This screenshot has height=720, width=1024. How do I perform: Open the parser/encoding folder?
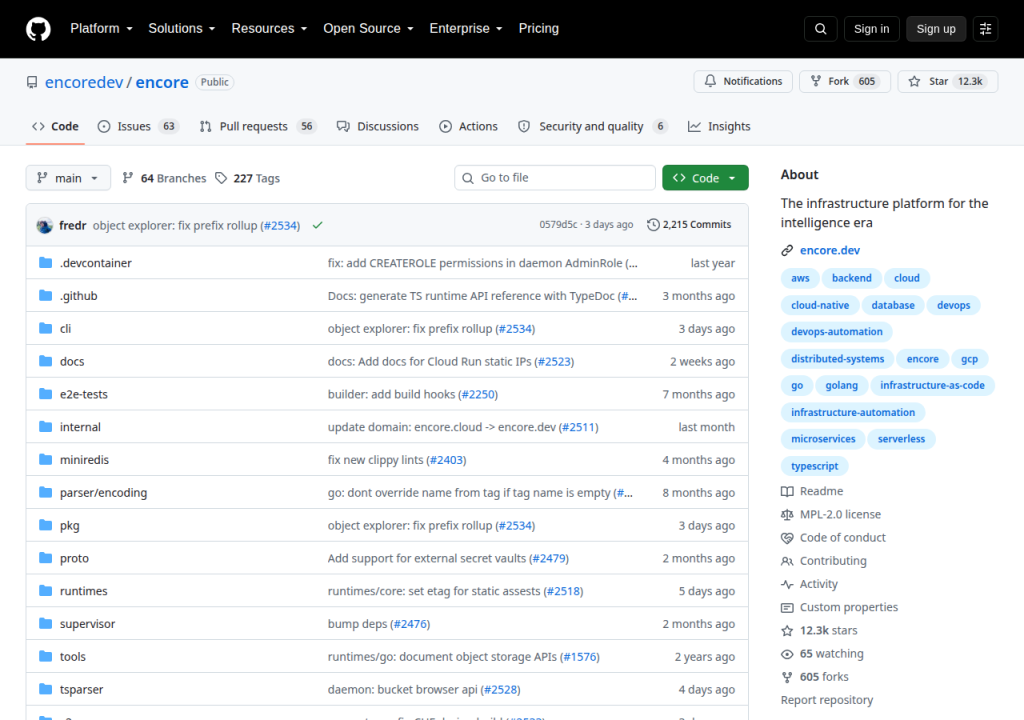(103, 493)
